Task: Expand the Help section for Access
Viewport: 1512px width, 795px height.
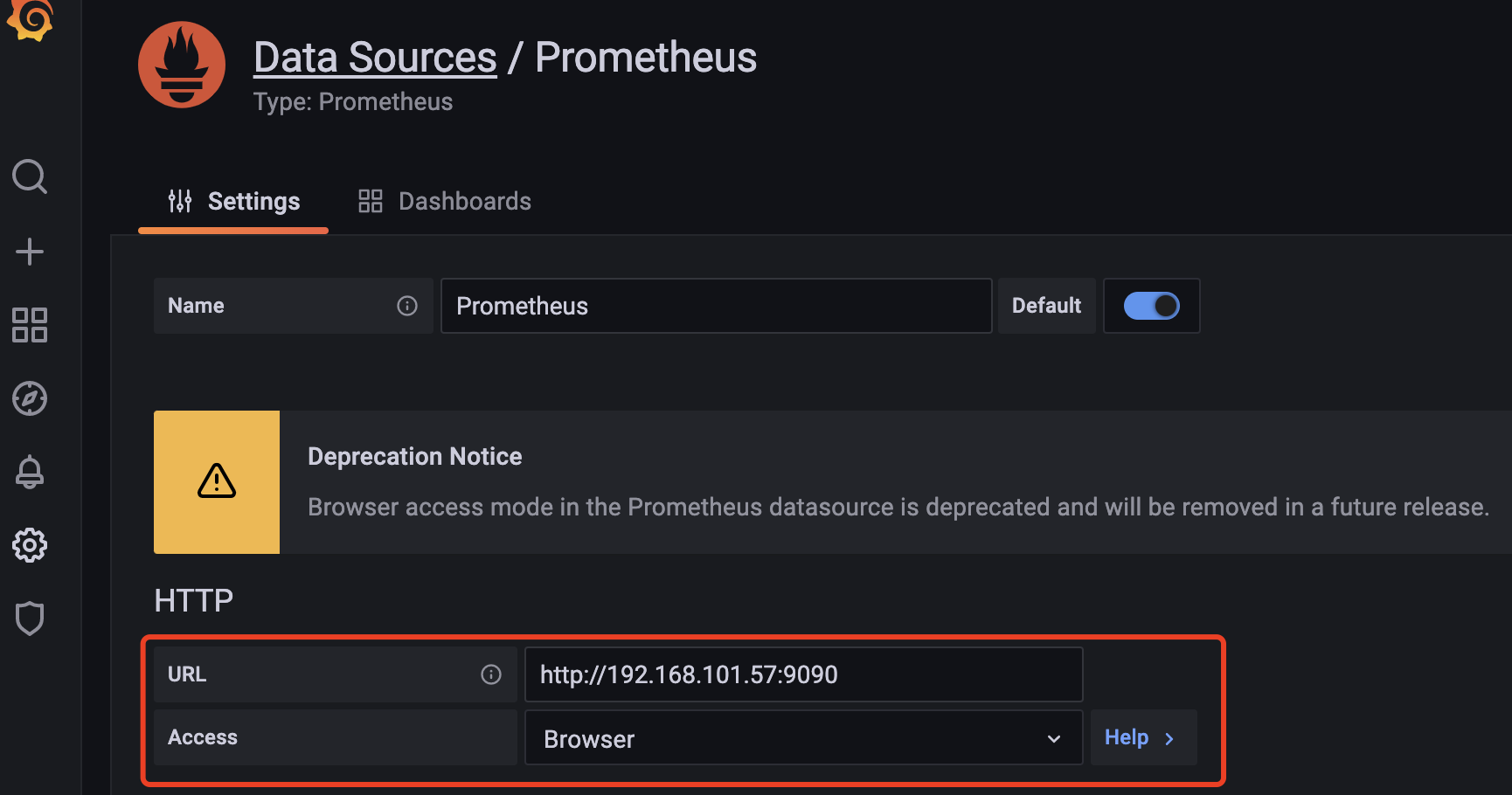Action: (x=1140, y=738)
